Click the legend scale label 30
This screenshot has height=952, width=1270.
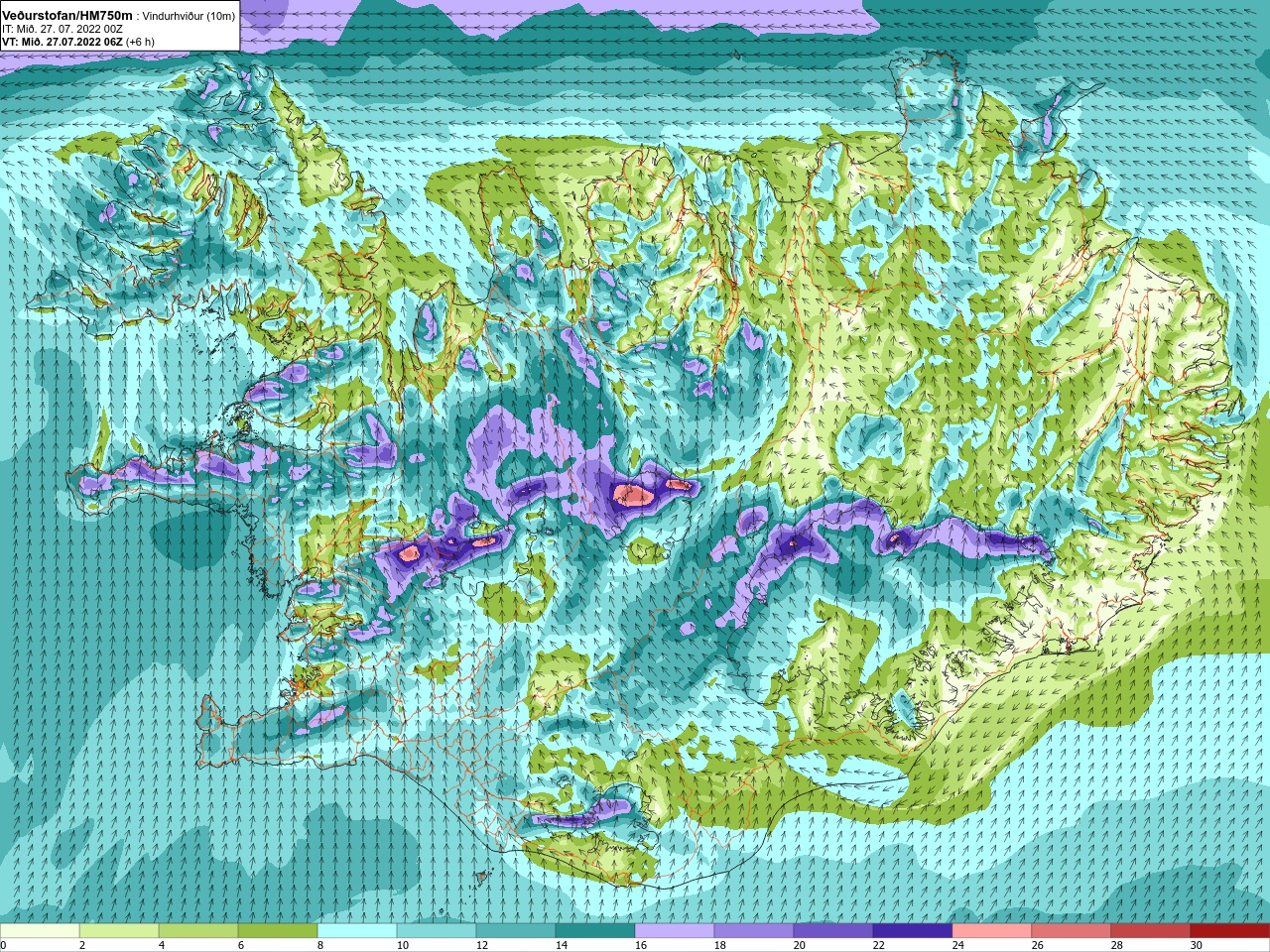tap(1196, 945)
